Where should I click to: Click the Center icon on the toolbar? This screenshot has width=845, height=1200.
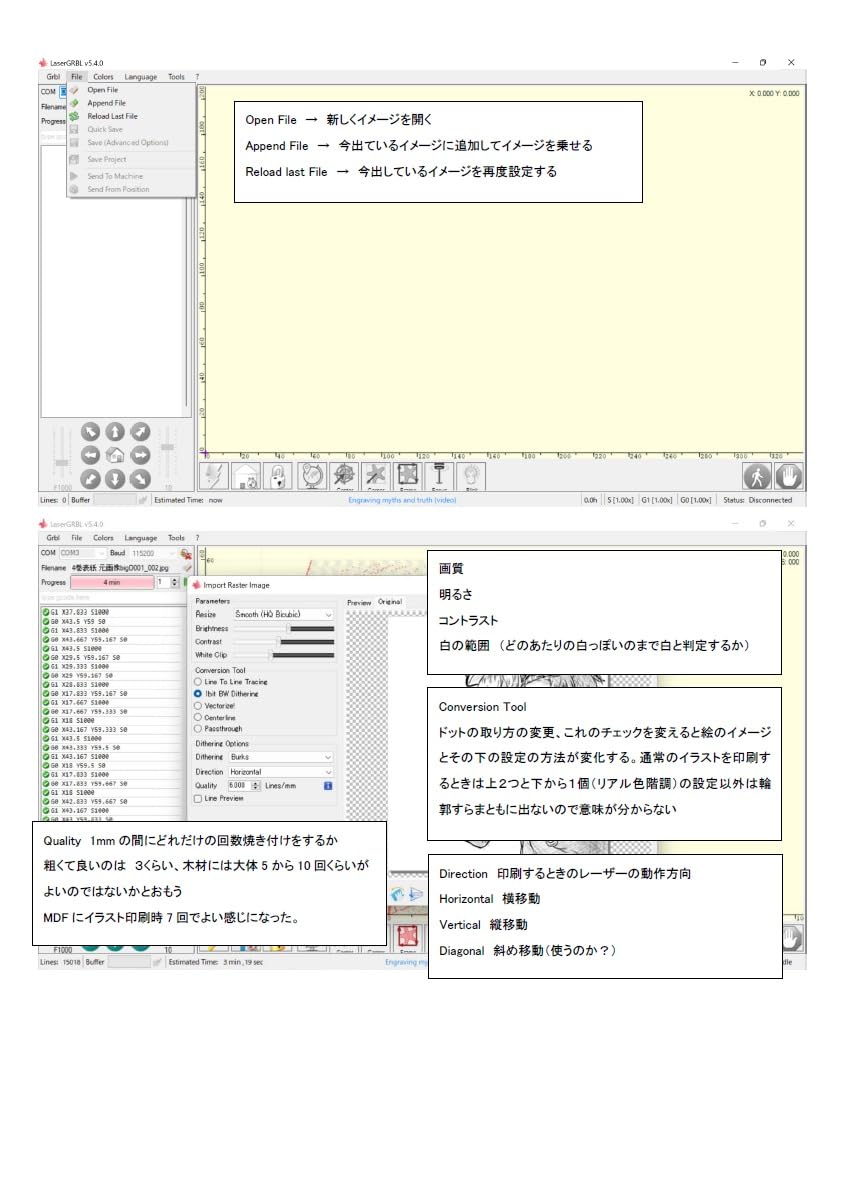click(345, 477)
